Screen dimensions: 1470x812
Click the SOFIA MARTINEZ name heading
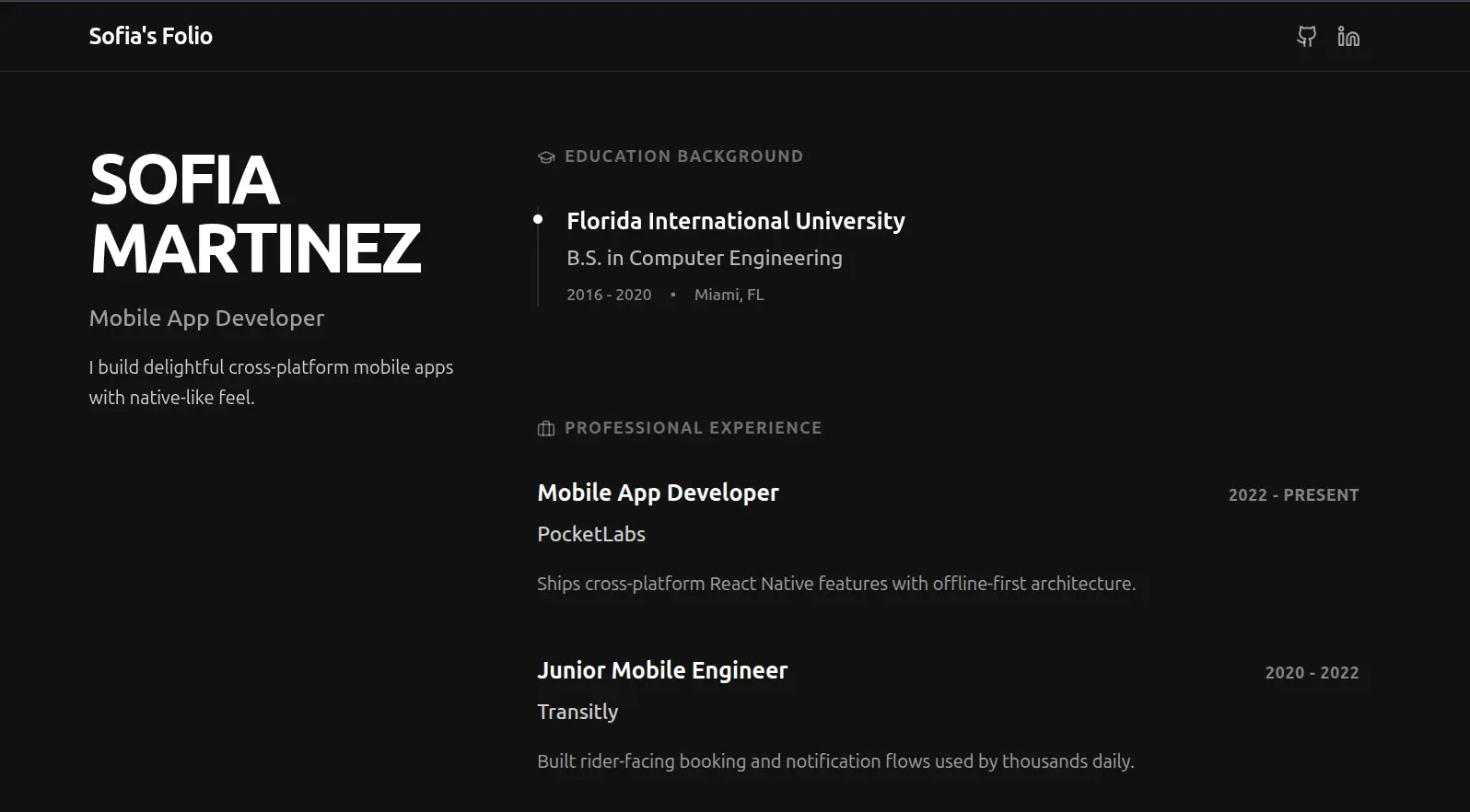coord(255,214)
